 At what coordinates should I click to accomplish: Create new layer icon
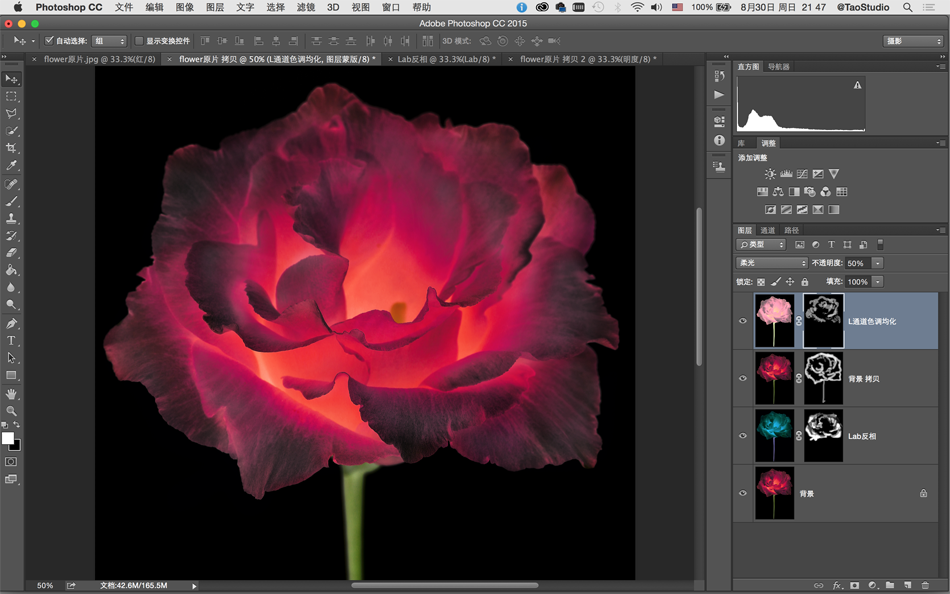coord(908,586)
